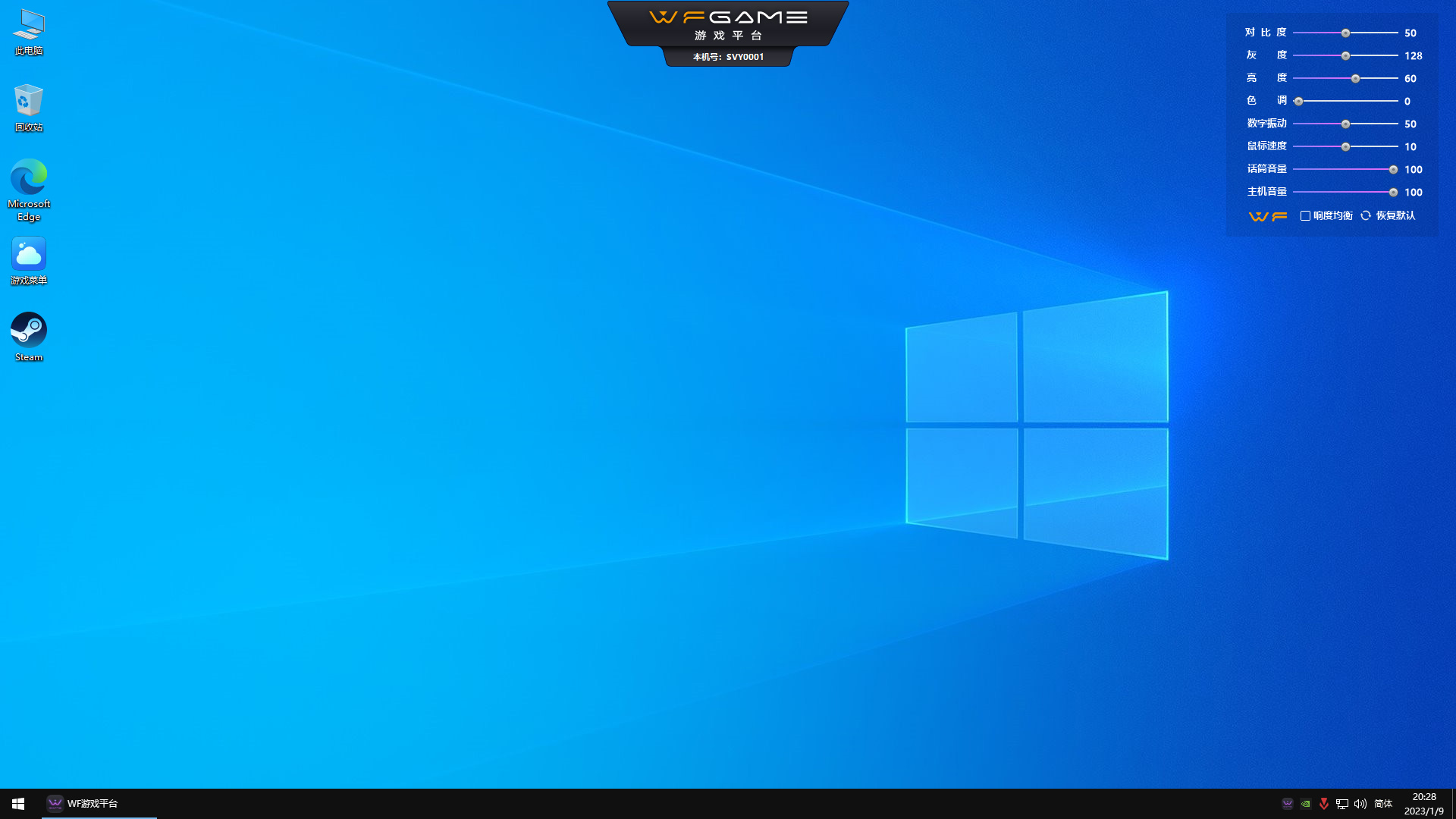Adjust the 色调 hue slider
The image size is (1456, 819).
(1345, 102)
